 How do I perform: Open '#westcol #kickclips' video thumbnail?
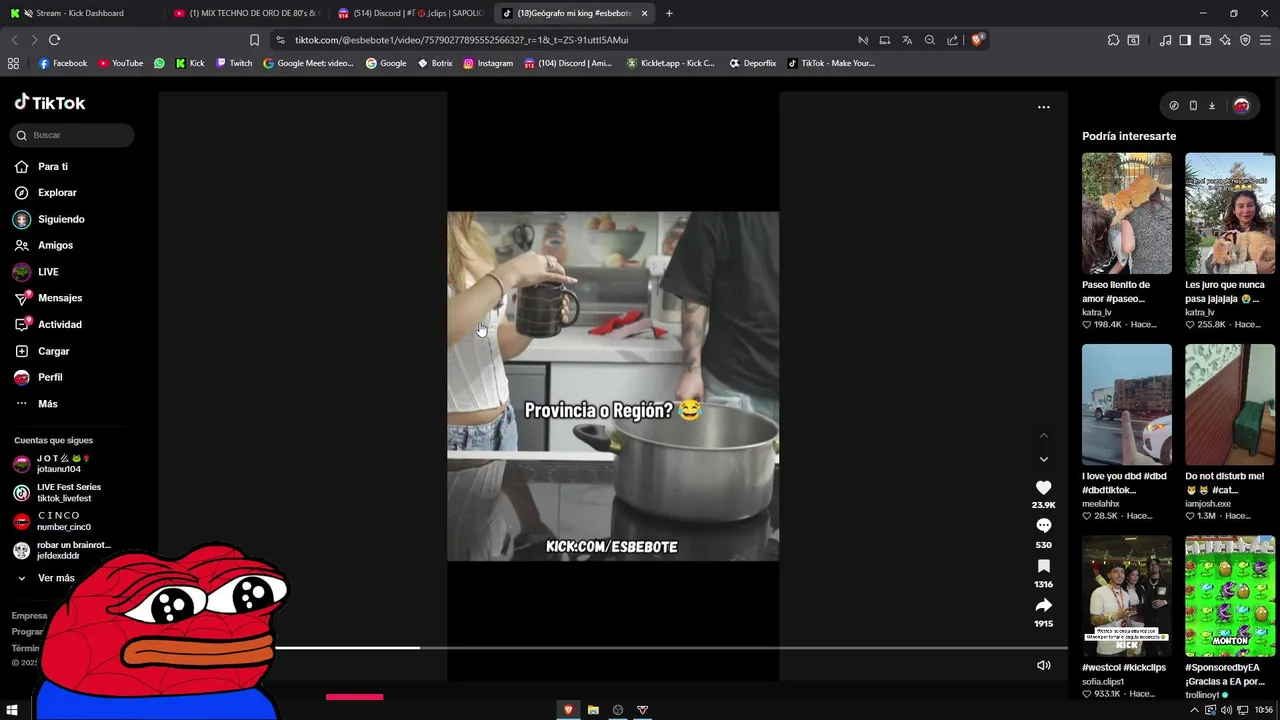[x=1126, y=596]
